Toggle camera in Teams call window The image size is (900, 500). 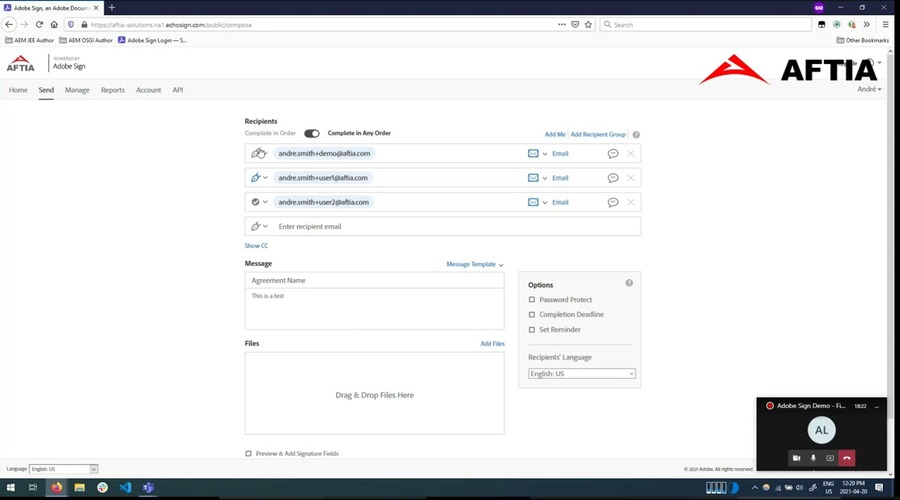tap(796, 458)
